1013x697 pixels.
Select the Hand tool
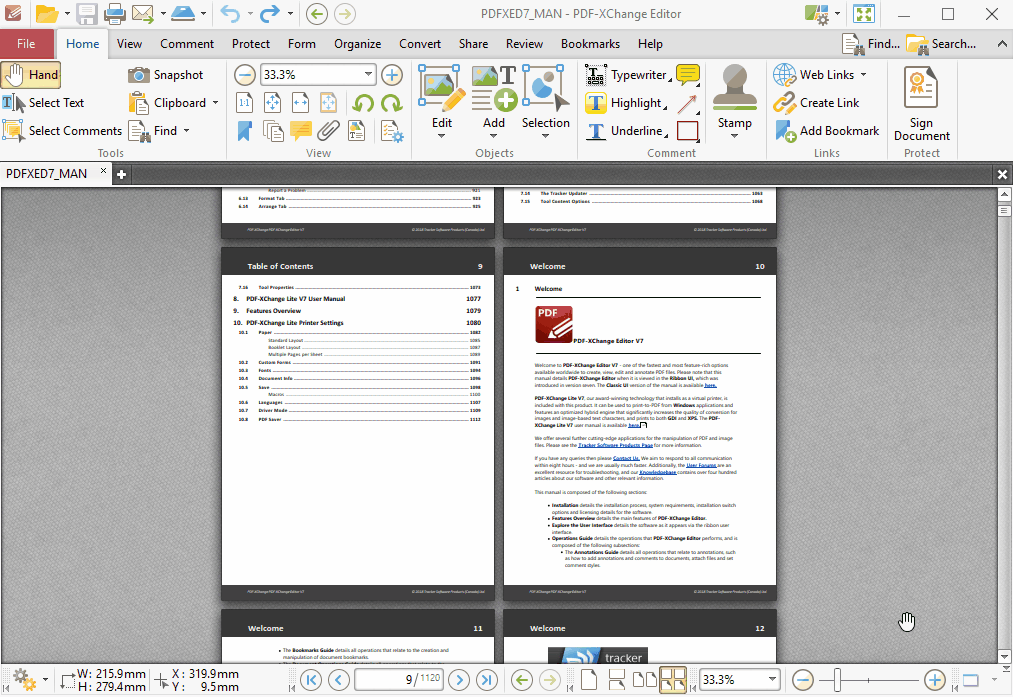click(x=31, y=75)
